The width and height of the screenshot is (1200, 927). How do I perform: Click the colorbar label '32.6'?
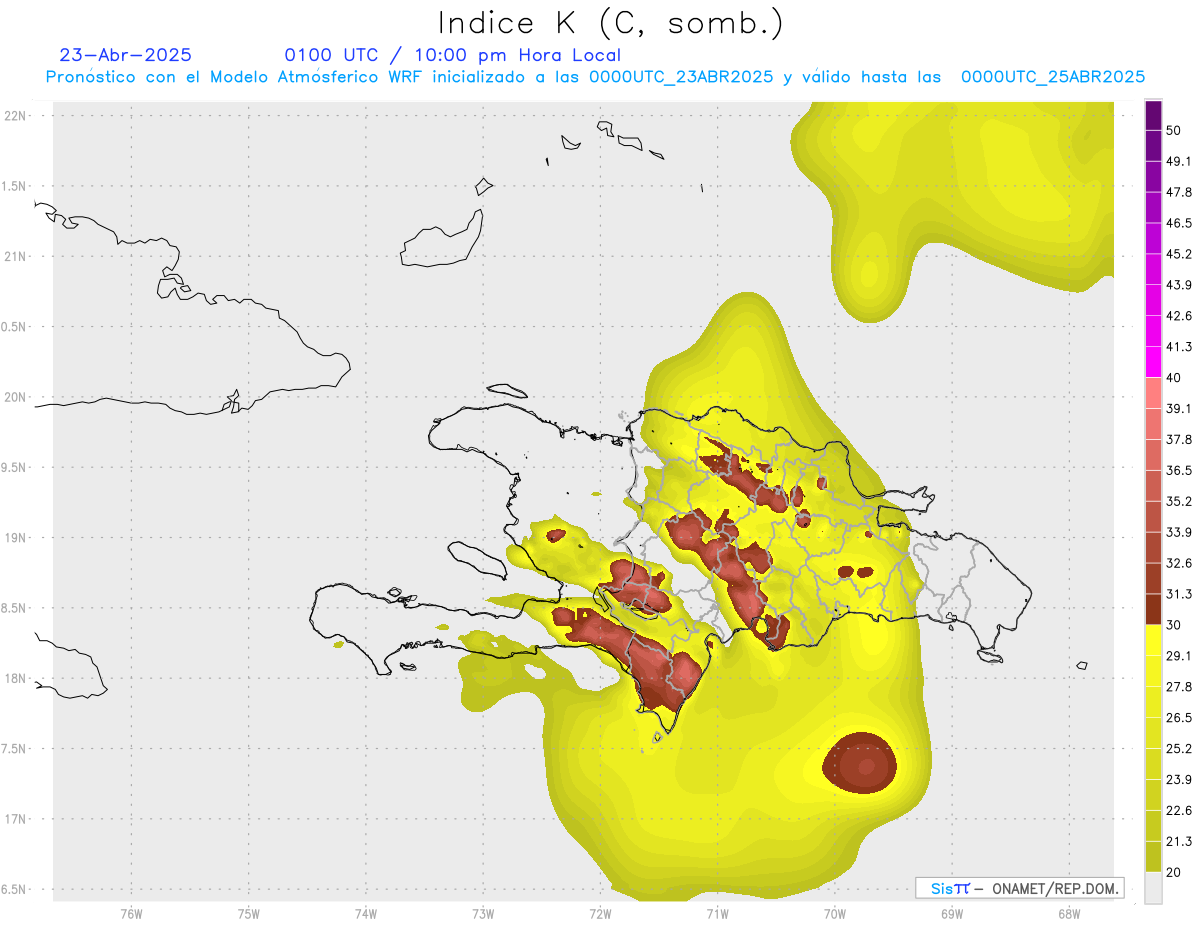(1179, 563)
